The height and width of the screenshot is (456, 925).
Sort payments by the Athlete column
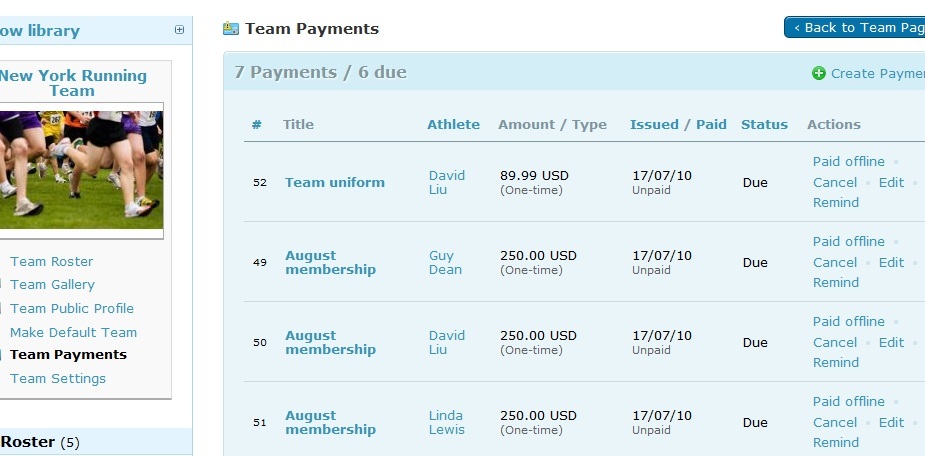coord(453,125)
